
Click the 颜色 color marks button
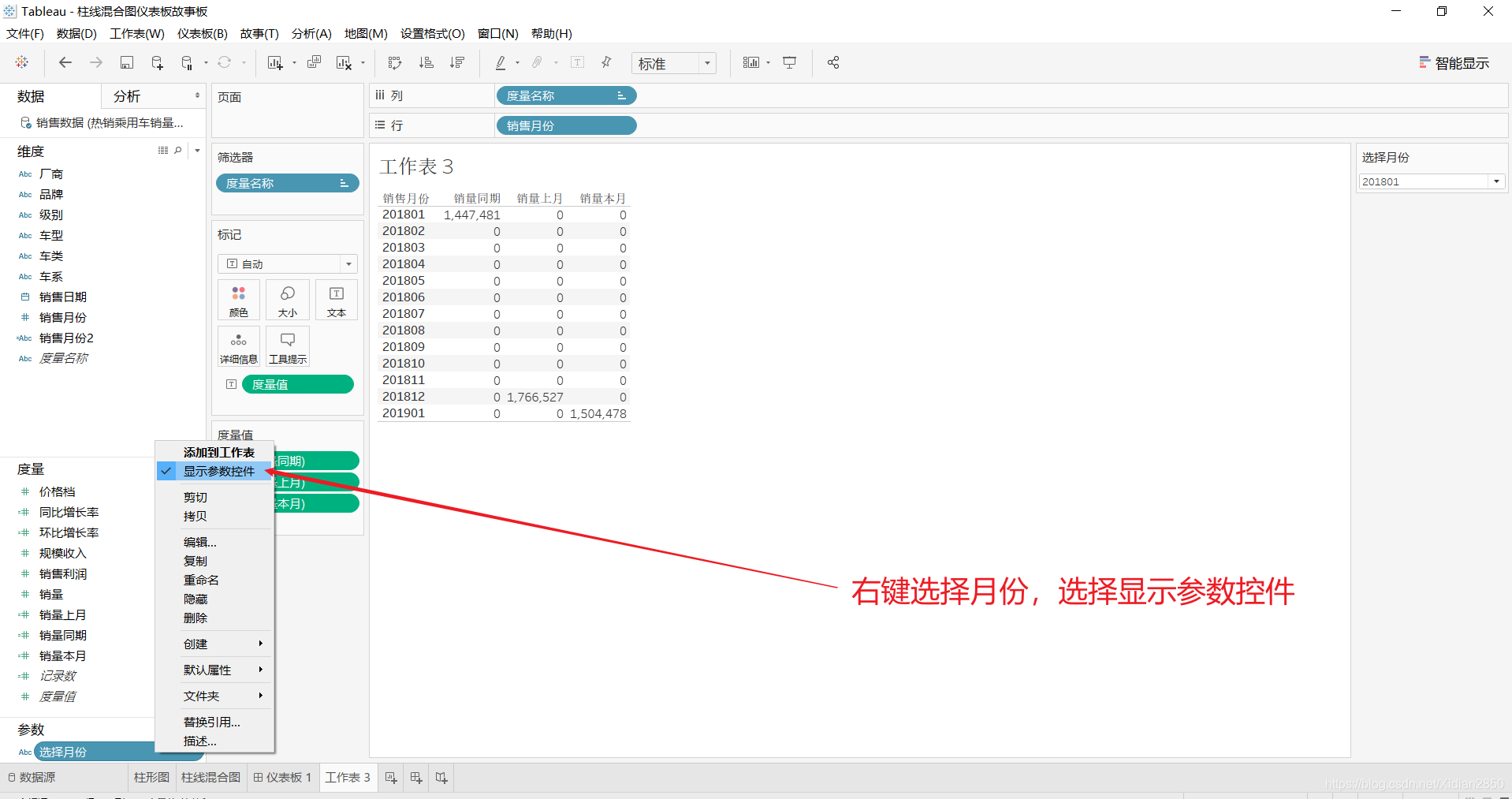[239, 301]
